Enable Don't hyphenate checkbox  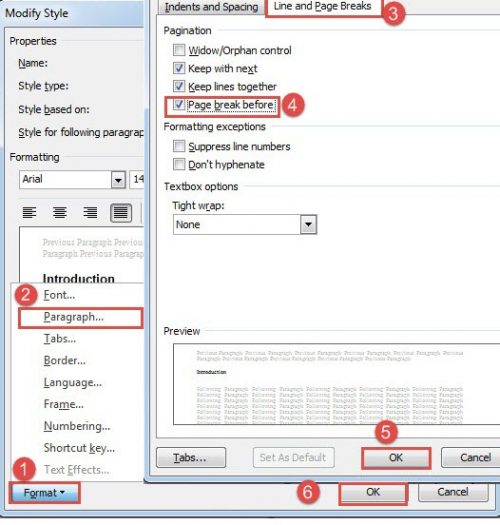coord(179,164)
